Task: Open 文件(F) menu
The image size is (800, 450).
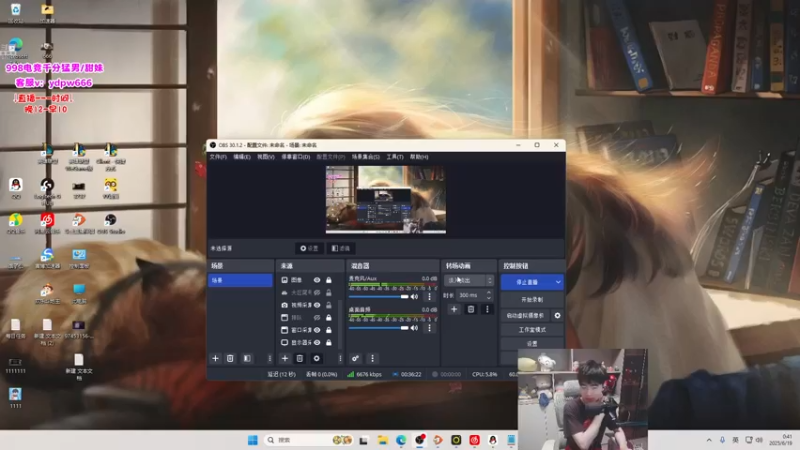Action: 218,157
